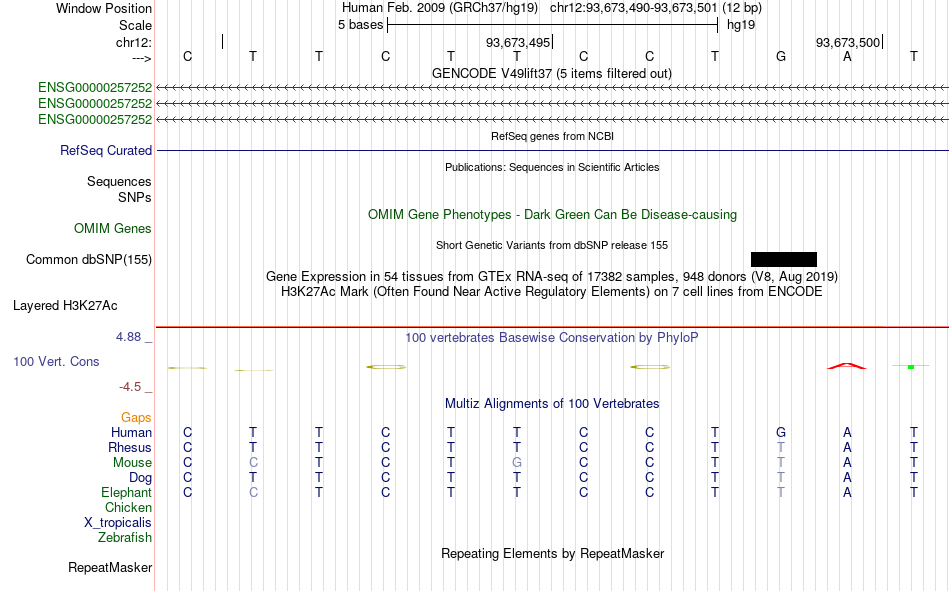Select the RefSeq Curated blue gene line
This screenshot has width=950, height=591.
553,150
